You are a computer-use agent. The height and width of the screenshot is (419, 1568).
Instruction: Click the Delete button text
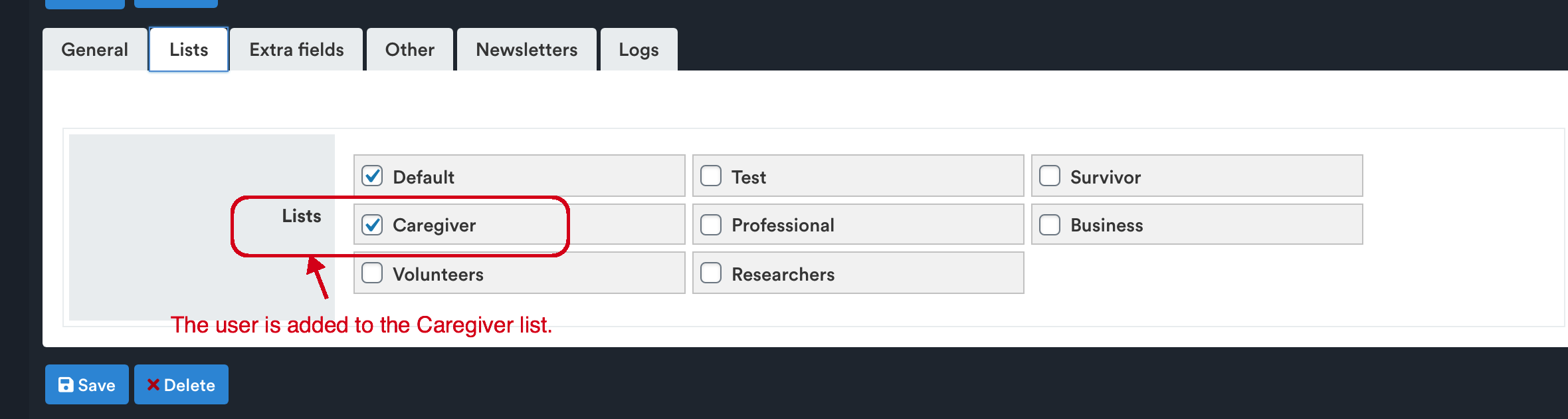click(189, 385)
